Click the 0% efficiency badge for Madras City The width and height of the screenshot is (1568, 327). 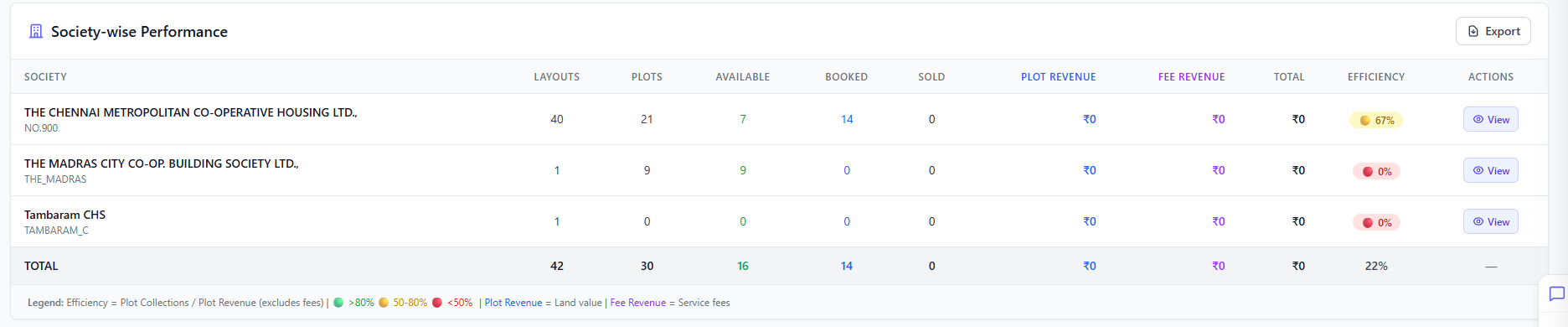coord(1376,171)
